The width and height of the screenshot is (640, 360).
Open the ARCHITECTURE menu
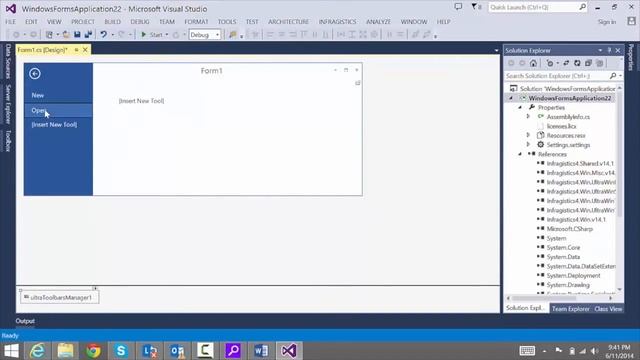(288, 22)
